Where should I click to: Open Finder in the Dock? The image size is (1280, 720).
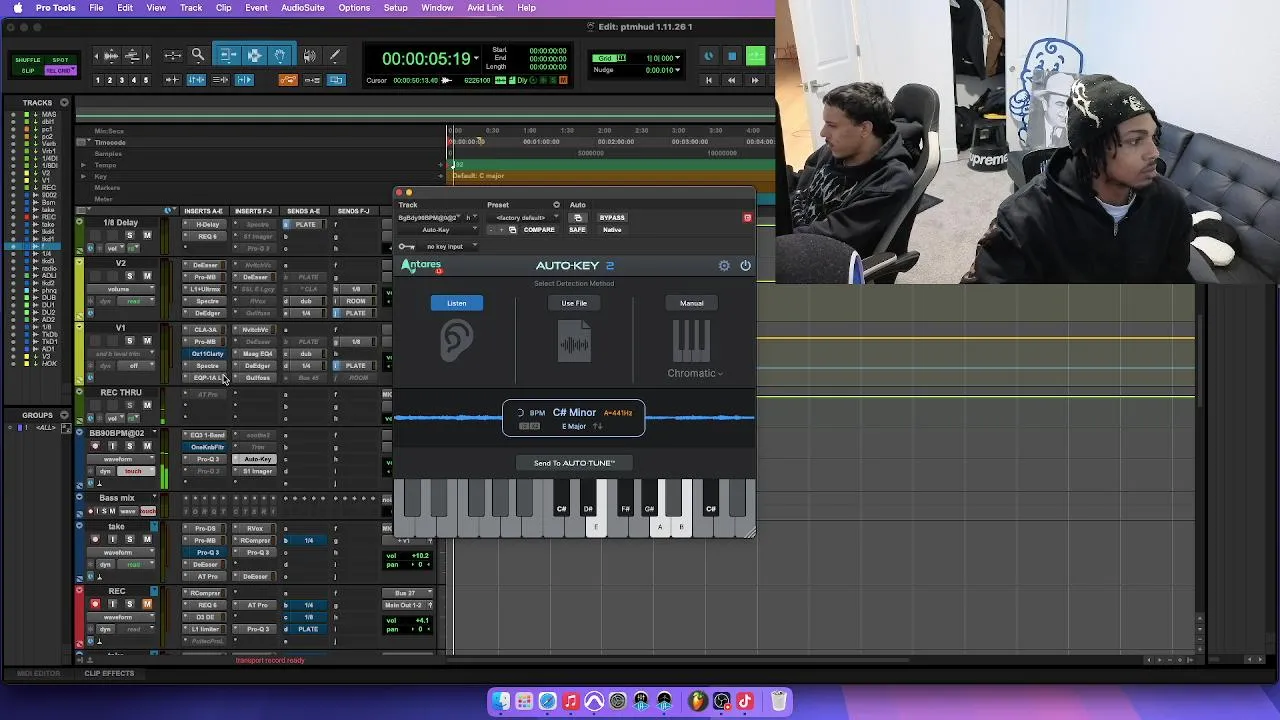coord(501,701)
